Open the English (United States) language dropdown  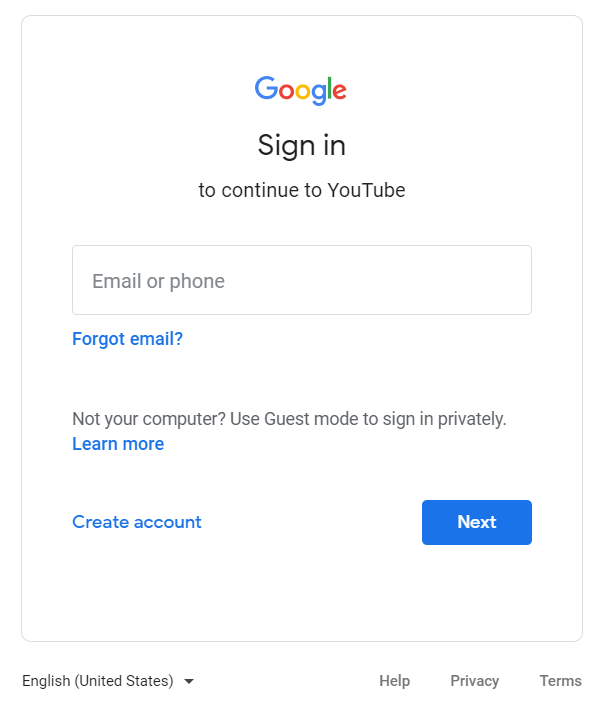108,681
